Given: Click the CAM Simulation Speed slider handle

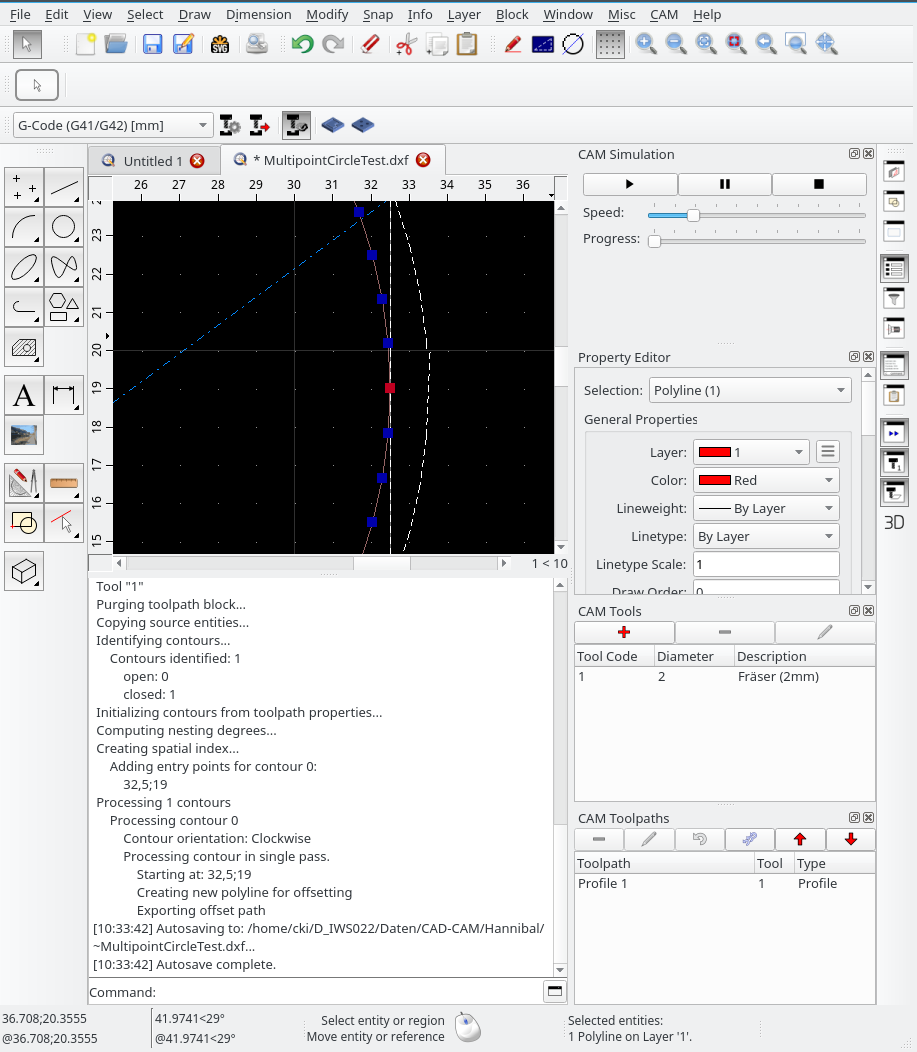Looking at the screenshot, I should point(693,214).
